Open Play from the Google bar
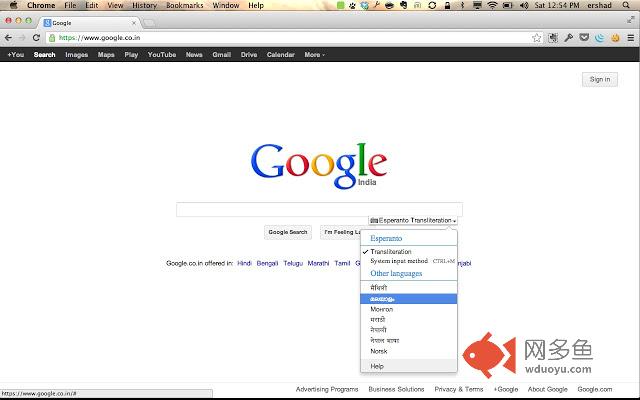This screenshot has width=640, height=400. point(131,55)
